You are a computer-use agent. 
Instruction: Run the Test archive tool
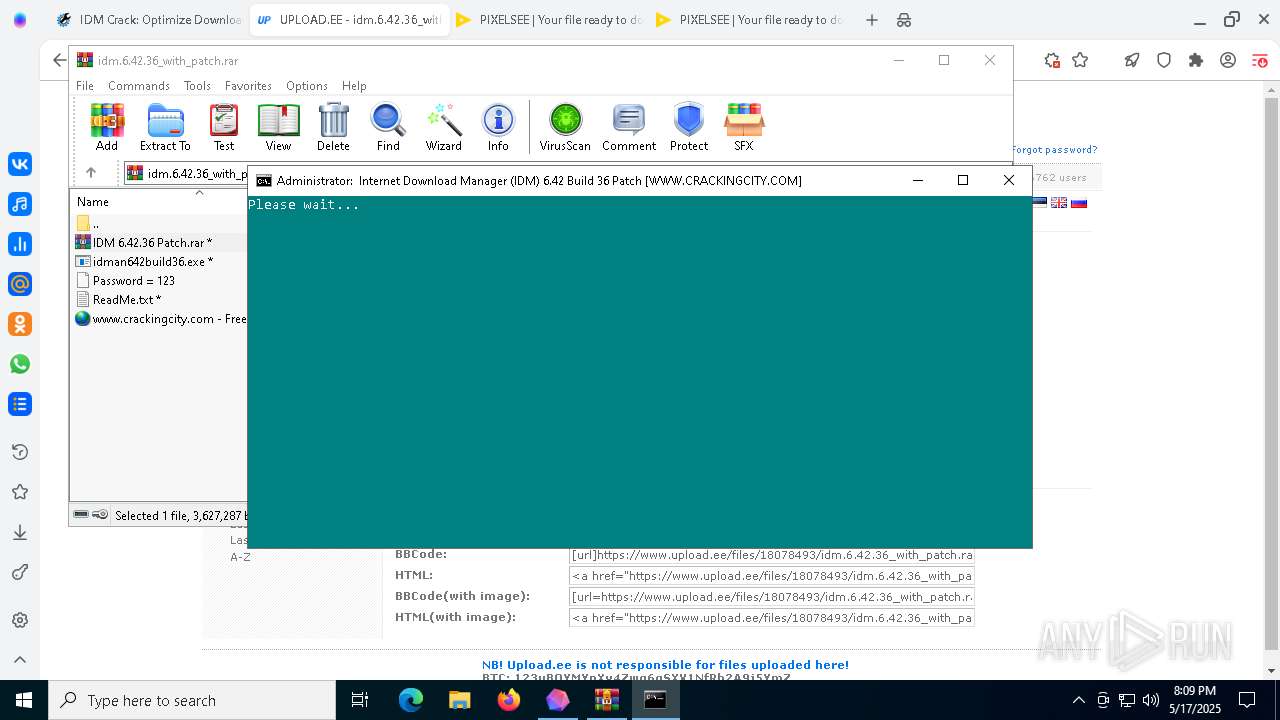point(224,127)
